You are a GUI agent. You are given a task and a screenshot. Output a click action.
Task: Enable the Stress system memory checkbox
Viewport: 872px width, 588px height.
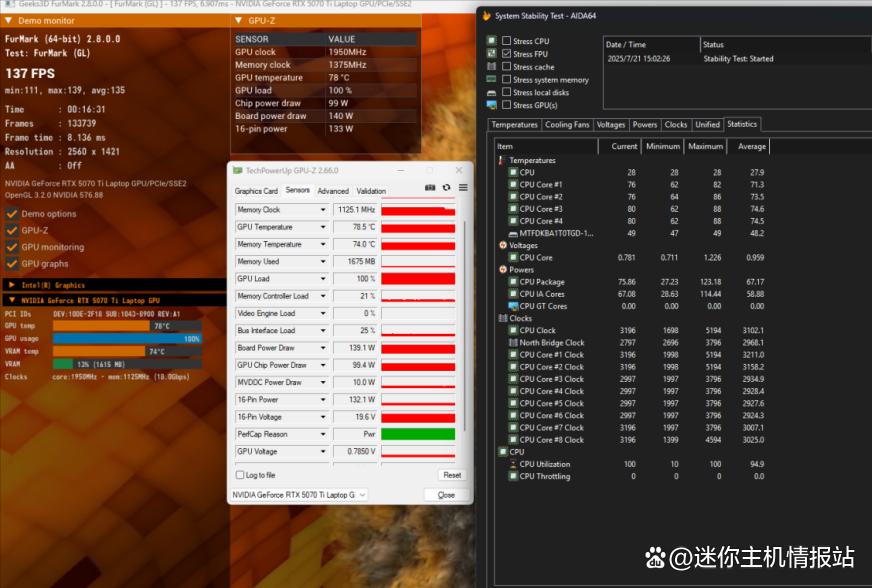506,79
